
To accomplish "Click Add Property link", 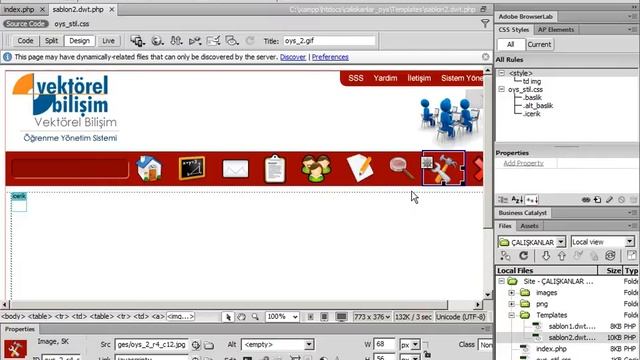I will pyautogui.click(x=523, y=163).
